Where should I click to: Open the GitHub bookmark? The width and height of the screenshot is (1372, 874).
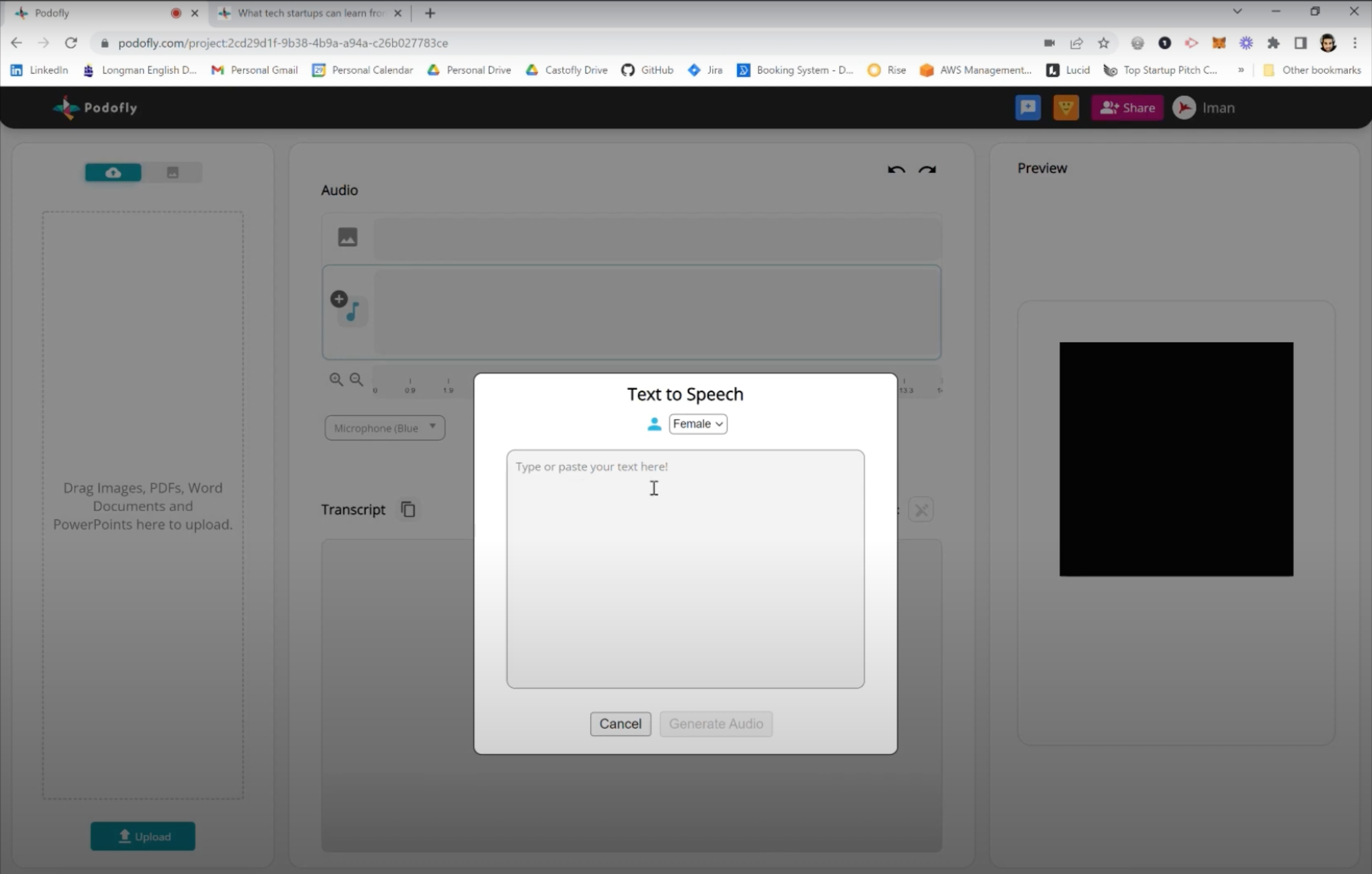(x=647, y=70)
